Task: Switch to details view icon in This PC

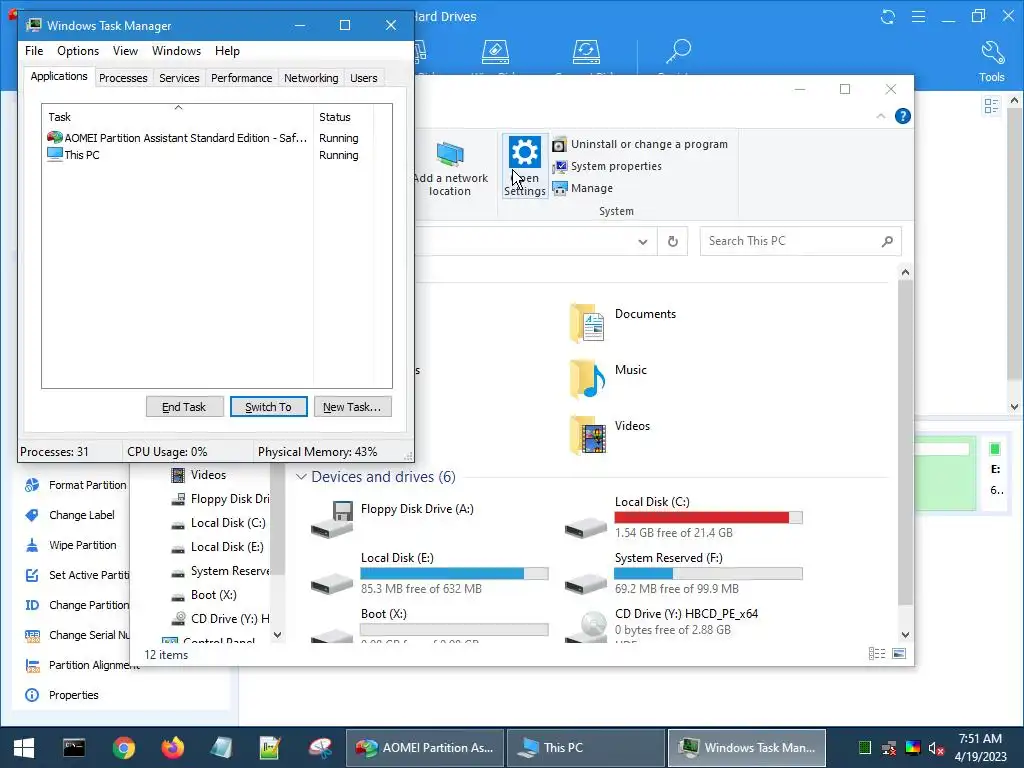Action: (877, 654)
